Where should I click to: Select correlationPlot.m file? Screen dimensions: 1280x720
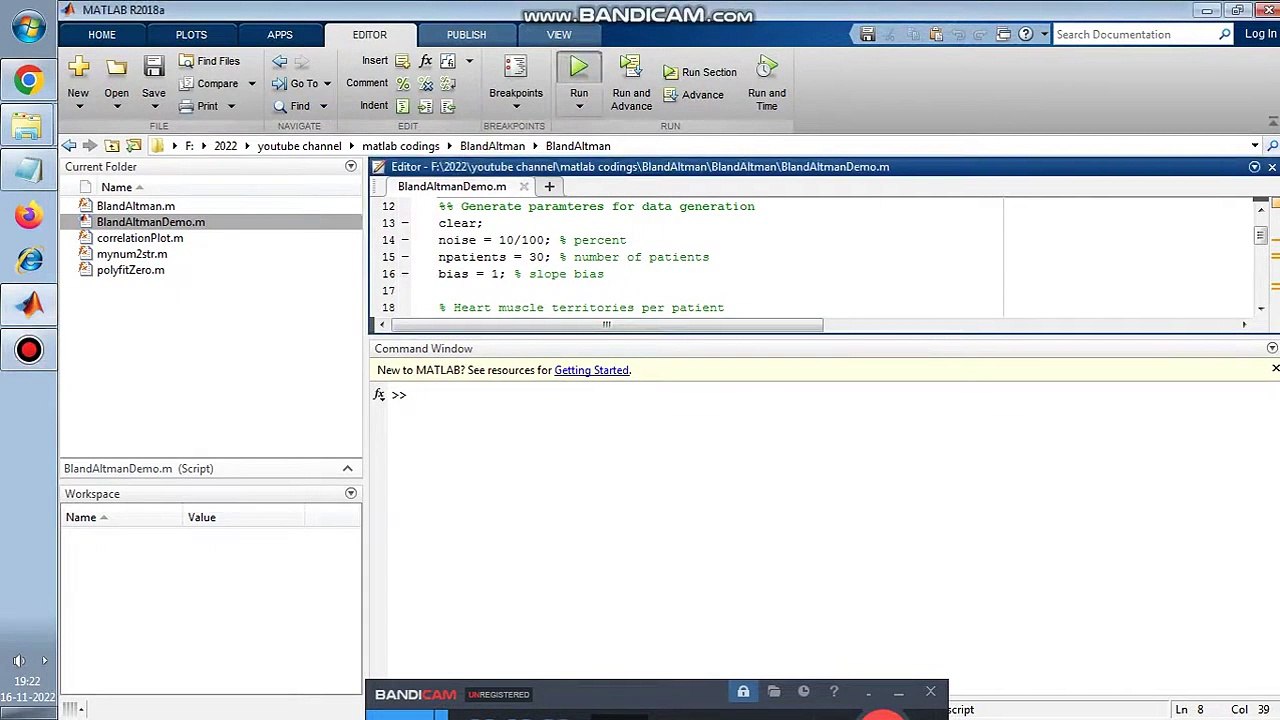(x=139, y=238)
